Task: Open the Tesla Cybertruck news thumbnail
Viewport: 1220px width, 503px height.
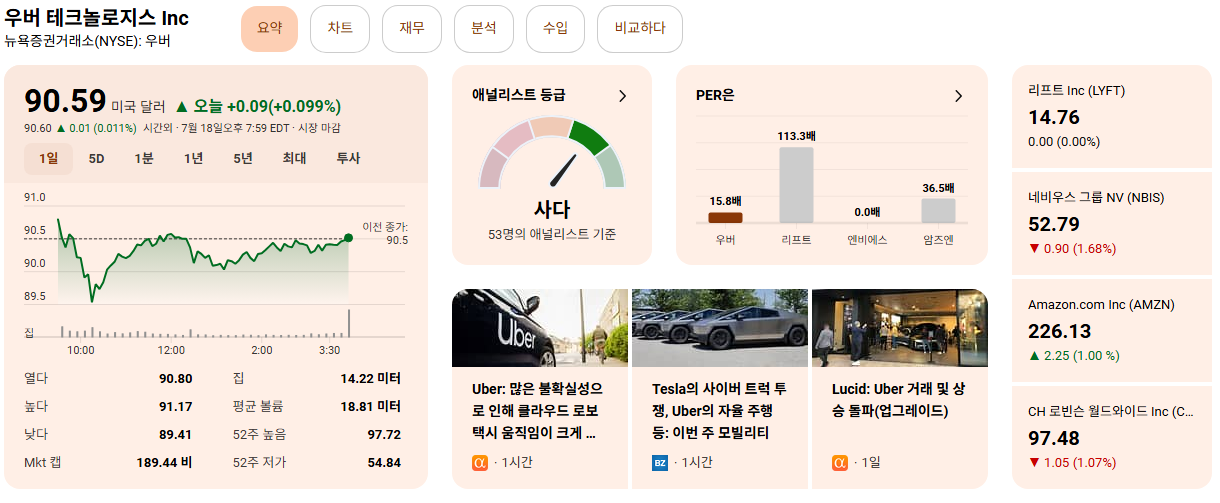Action: coord(720,328)
